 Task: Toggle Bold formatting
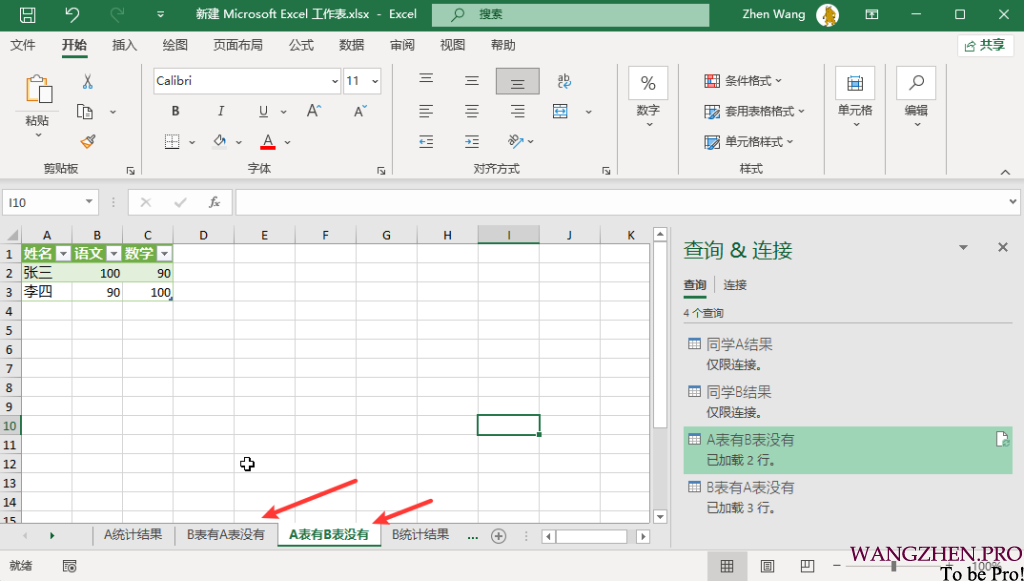(x=176, y=111)
